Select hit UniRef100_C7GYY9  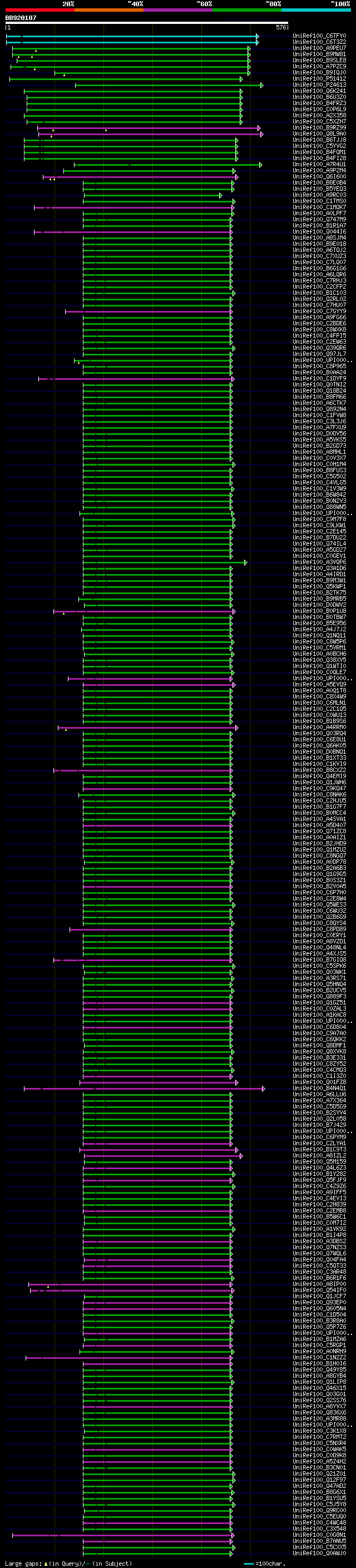(319, 311)
